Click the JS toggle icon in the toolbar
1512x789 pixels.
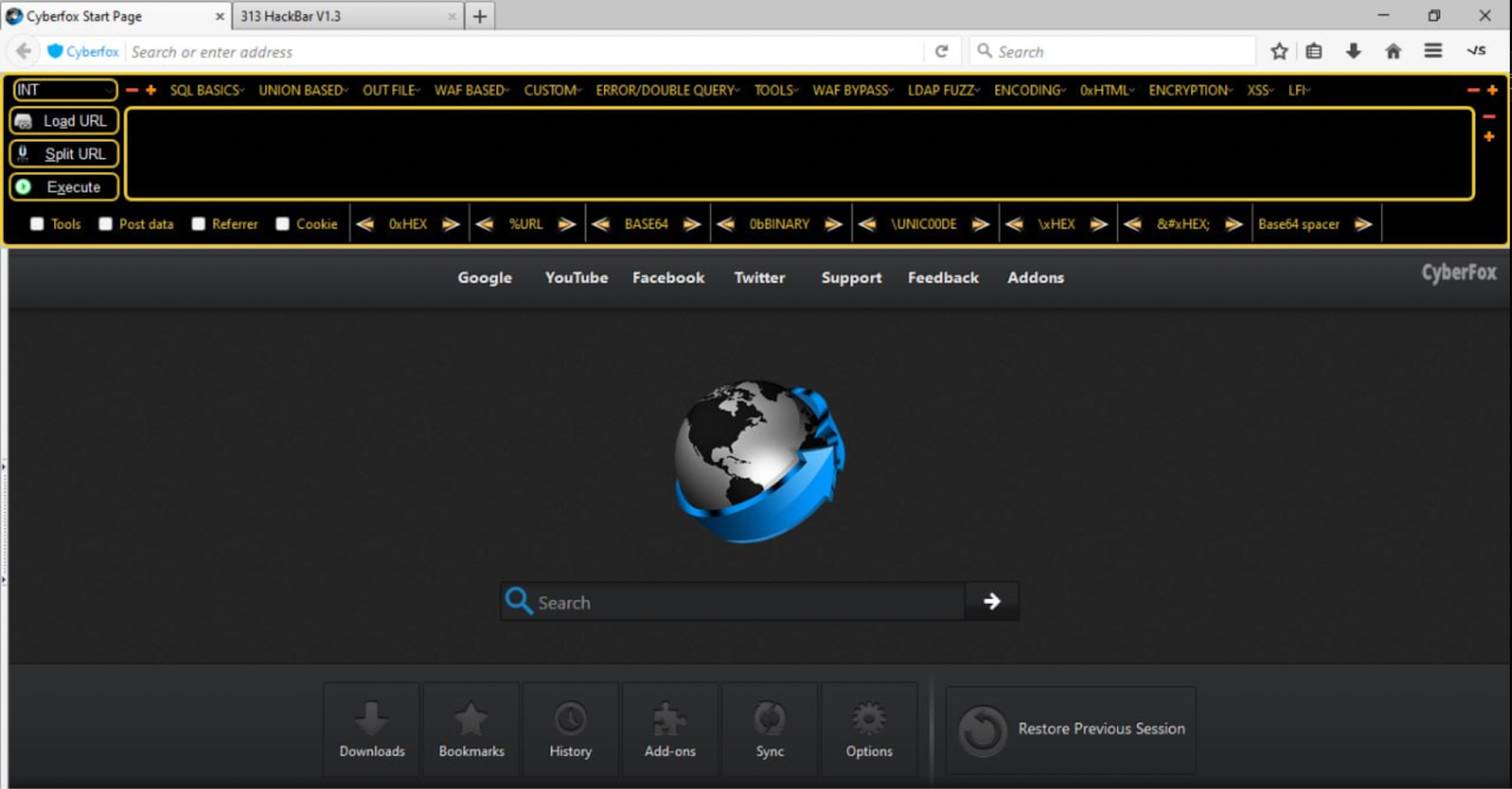tap(1476, 51)
